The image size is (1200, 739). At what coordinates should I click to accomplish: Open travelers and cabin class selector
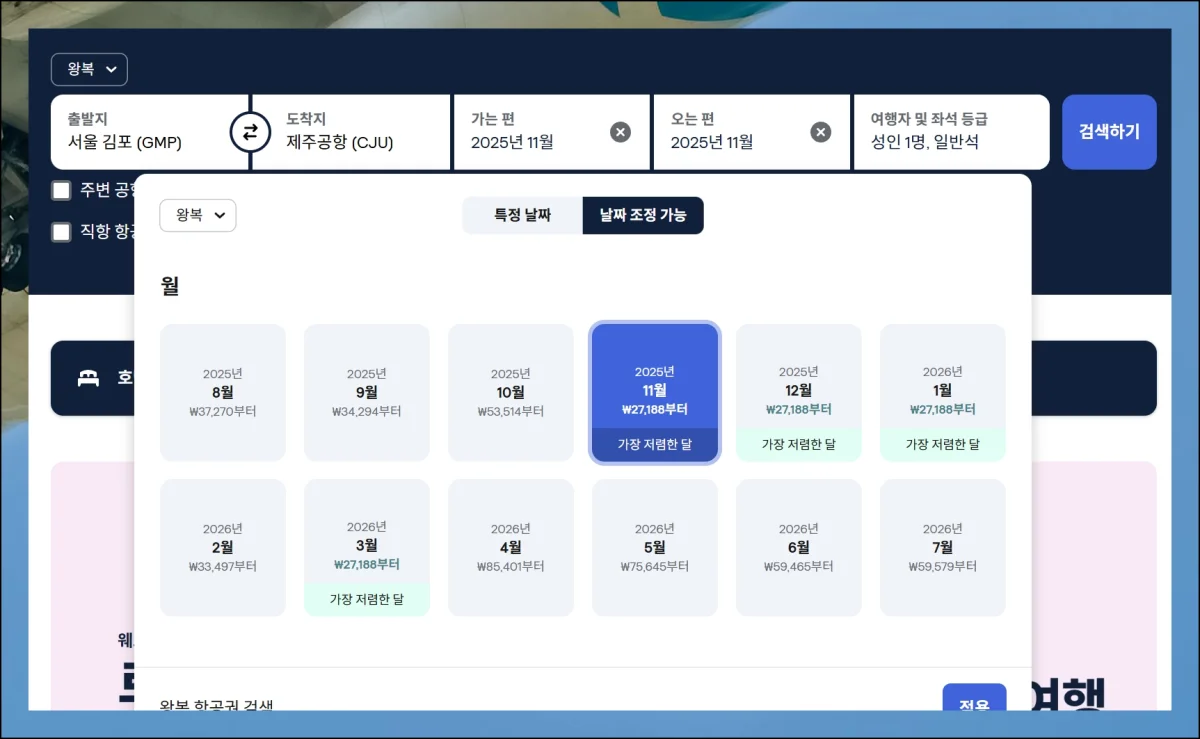(x=949, y=132)
